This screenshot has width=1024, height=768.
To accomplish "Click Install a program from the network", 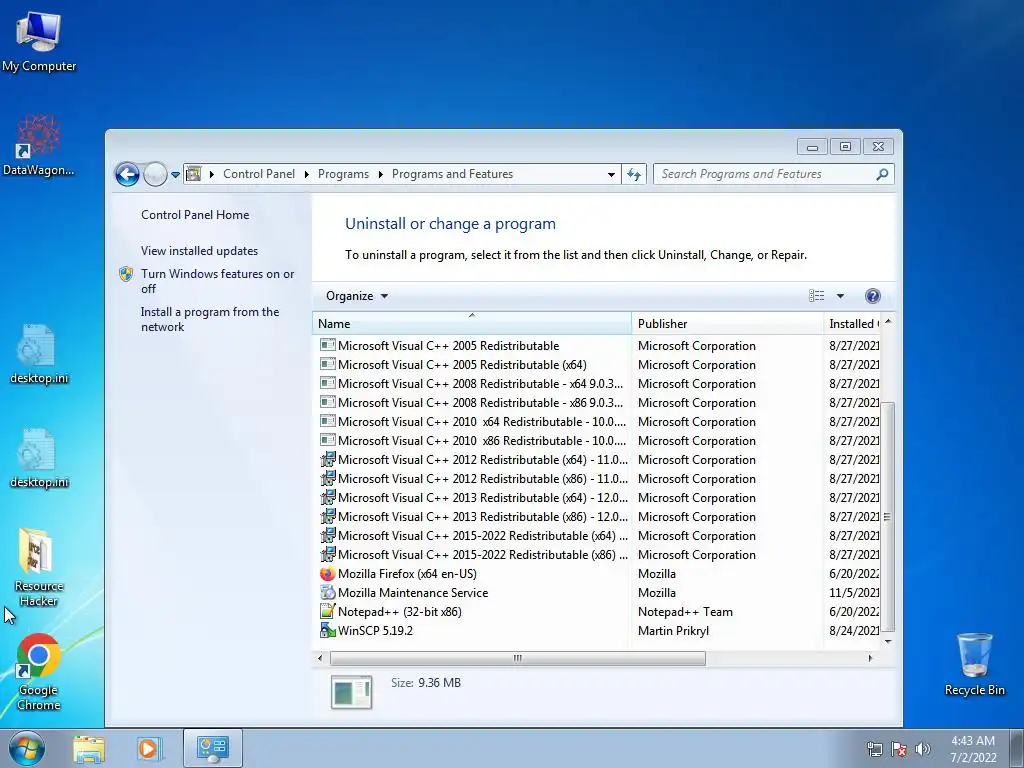I will 210,319.
